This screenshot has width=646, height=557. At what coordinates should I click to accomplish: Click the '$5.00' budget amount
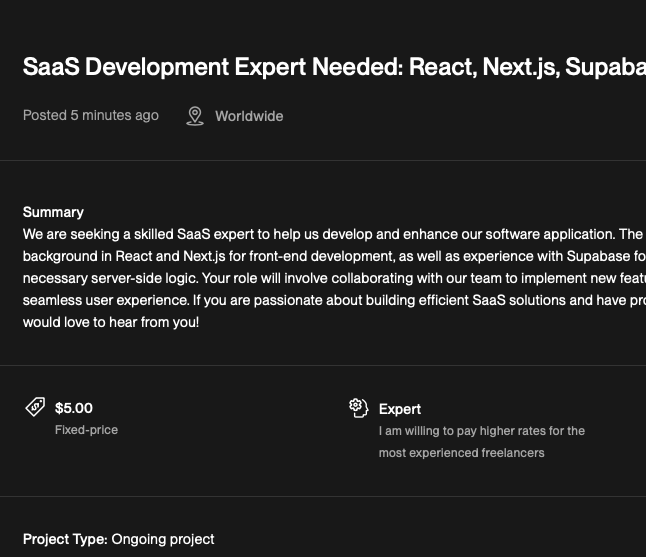click(74, 408)
